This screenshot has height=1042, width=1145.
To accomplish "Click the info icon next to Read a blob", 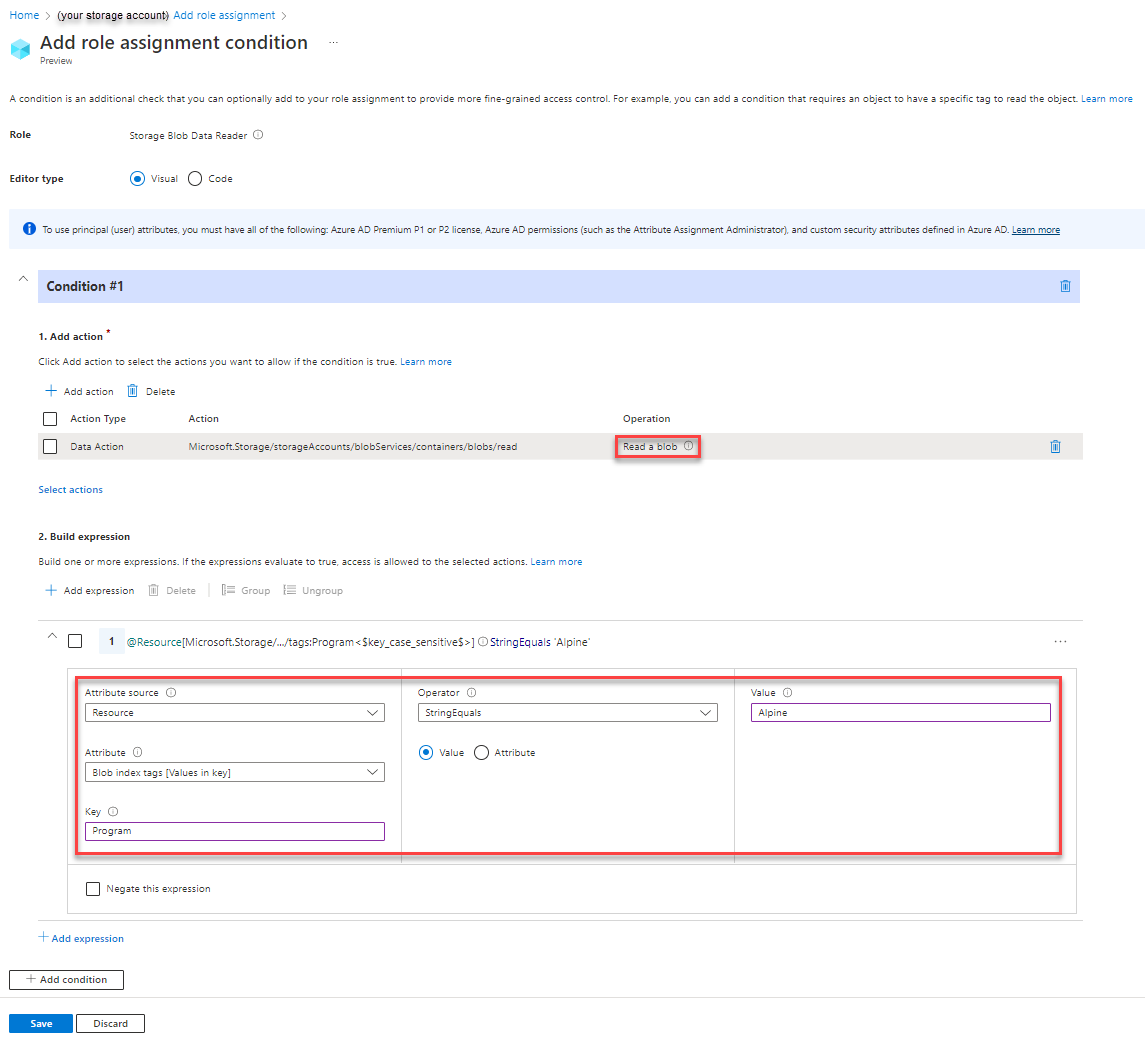I will pyautogui.click(x=688, y=446).
